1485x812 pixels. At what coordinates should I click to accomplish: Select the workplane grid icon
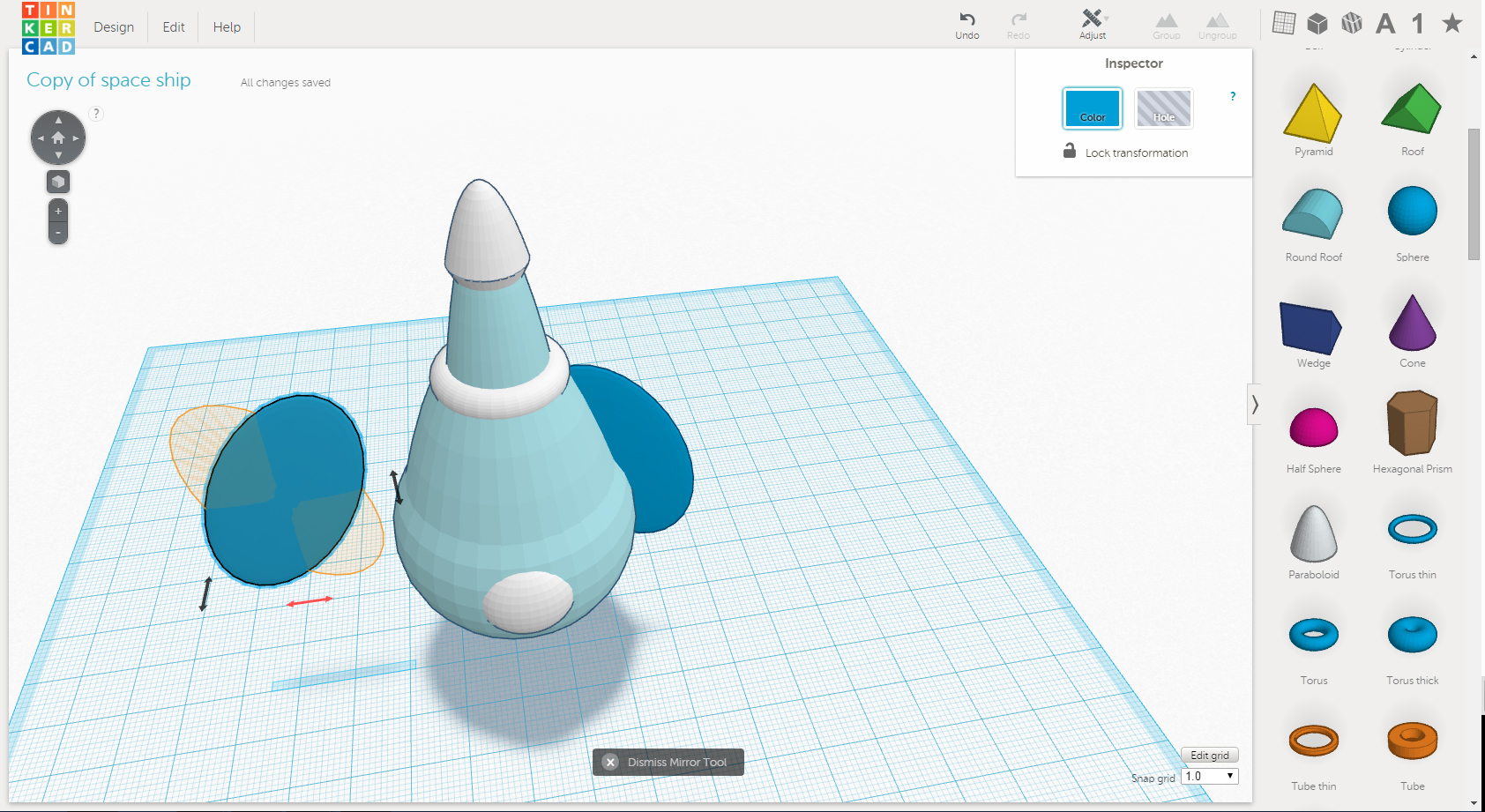pos(1284,23)
